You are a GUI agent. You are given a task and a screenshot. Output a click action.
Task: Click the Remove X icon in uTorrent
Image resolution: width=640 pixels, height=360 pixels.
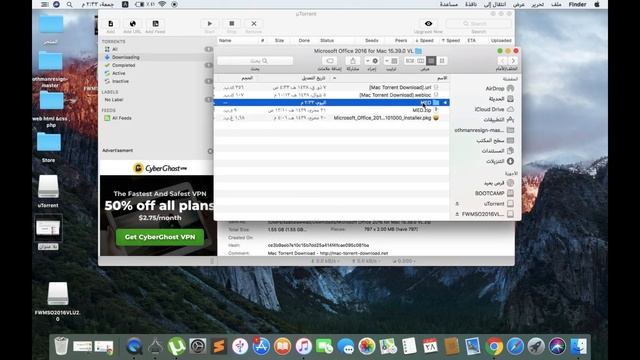(254, 24)
